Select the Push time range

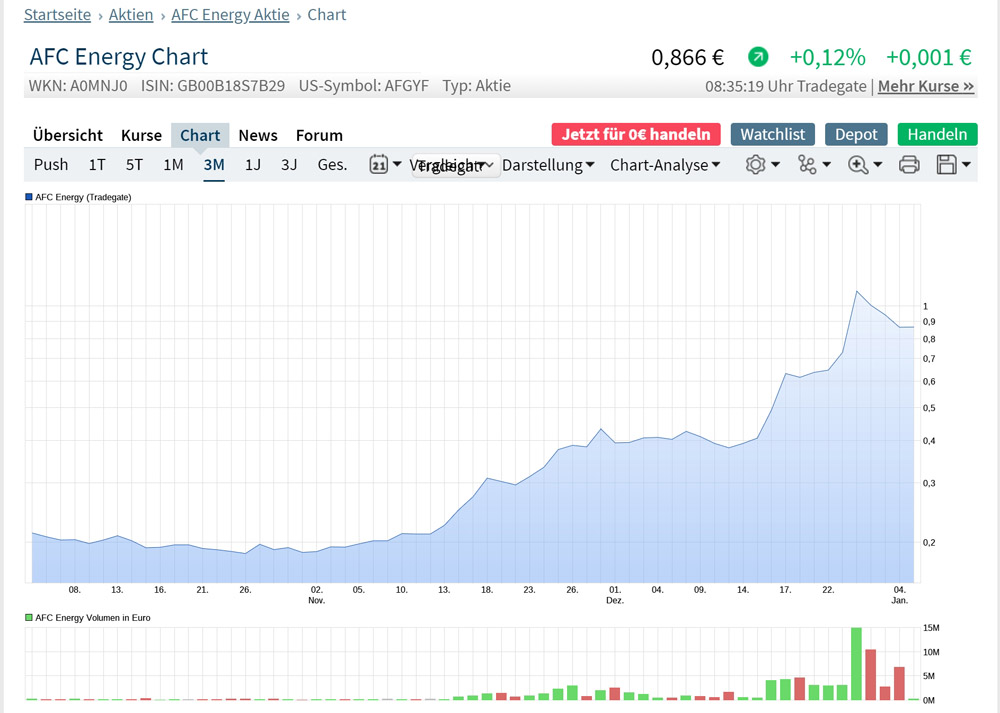[x=51, y=165]
